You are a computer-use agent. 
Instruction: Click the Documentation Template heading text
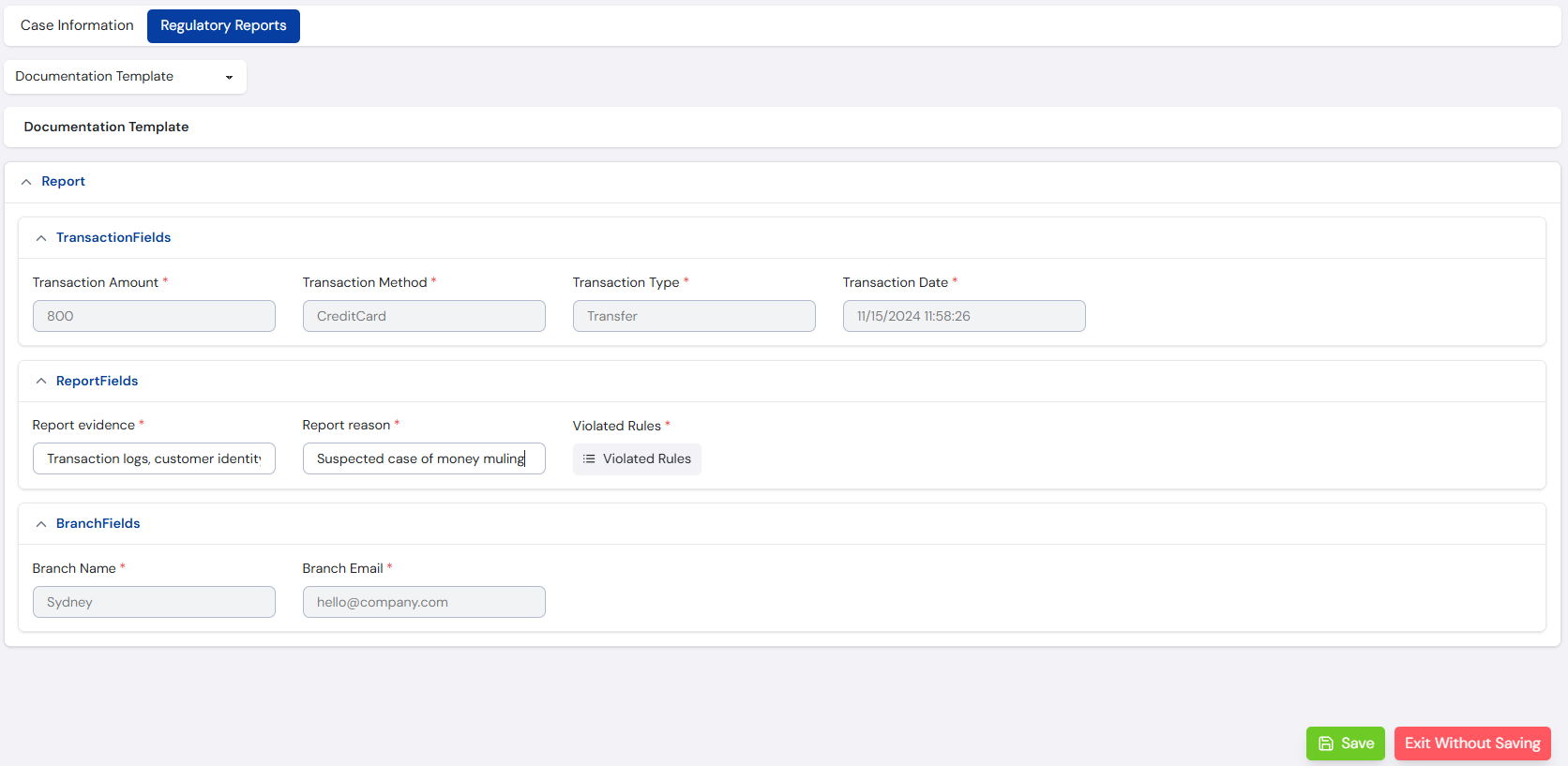pyautogui.click(x=106, y=127)
